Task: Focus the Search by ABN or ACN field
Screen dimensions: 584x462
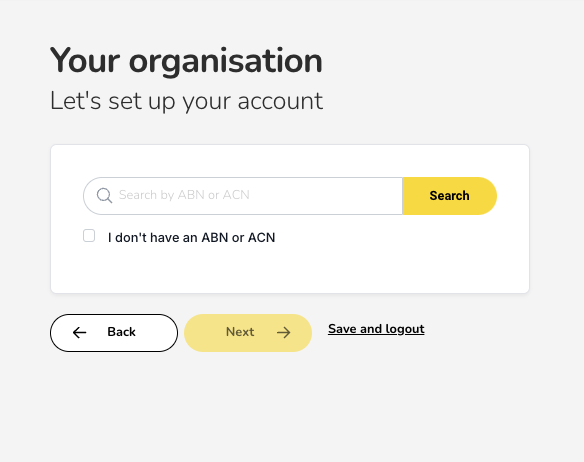Action: 243,196
